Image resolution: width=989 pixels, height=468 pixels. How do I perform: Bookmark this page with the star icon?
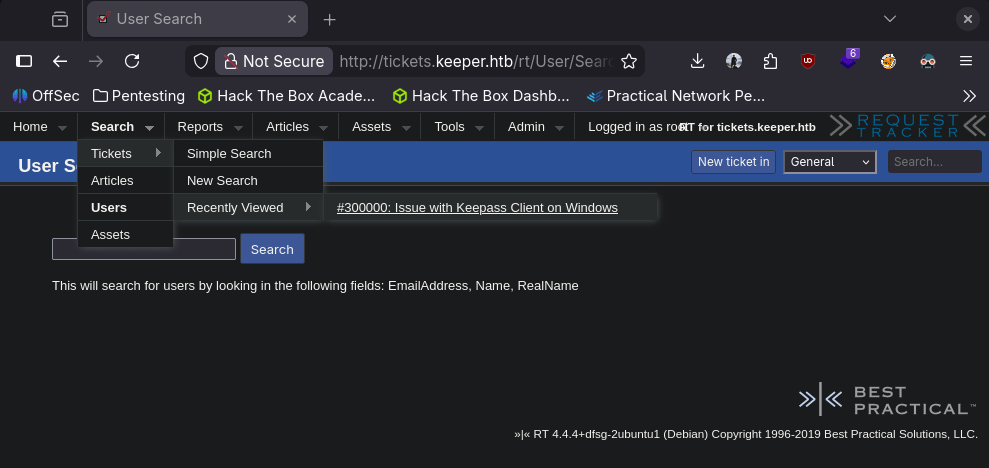[629, 61]
